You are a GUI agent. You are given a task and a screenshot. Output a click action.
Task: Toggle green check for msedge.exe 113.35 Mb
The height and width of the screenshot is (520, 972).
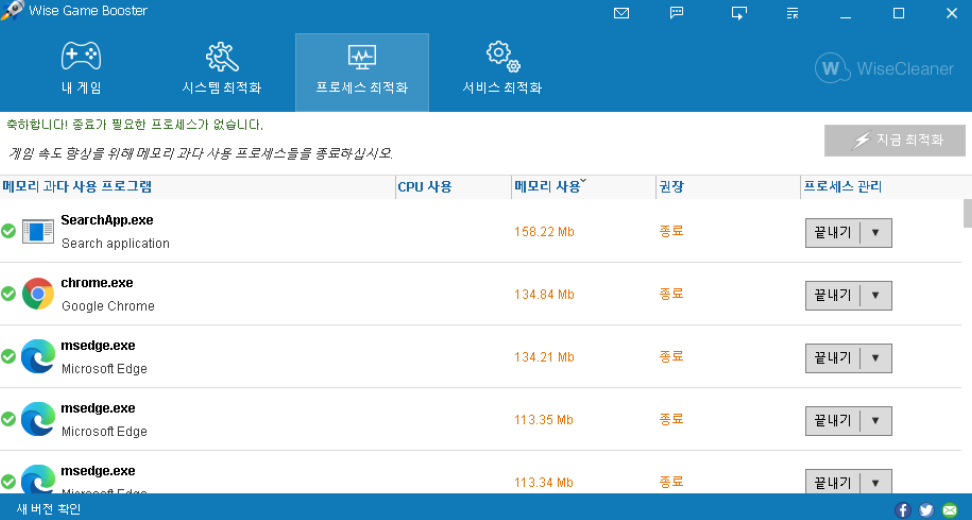tap(8, 419)
